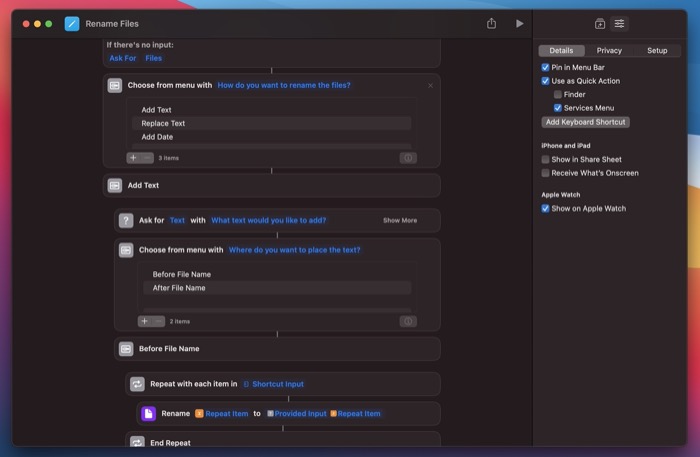This screenshot has height=457, width=700.
Task: Click the Ask for Text question icon
Action: (x=126, y=220)
